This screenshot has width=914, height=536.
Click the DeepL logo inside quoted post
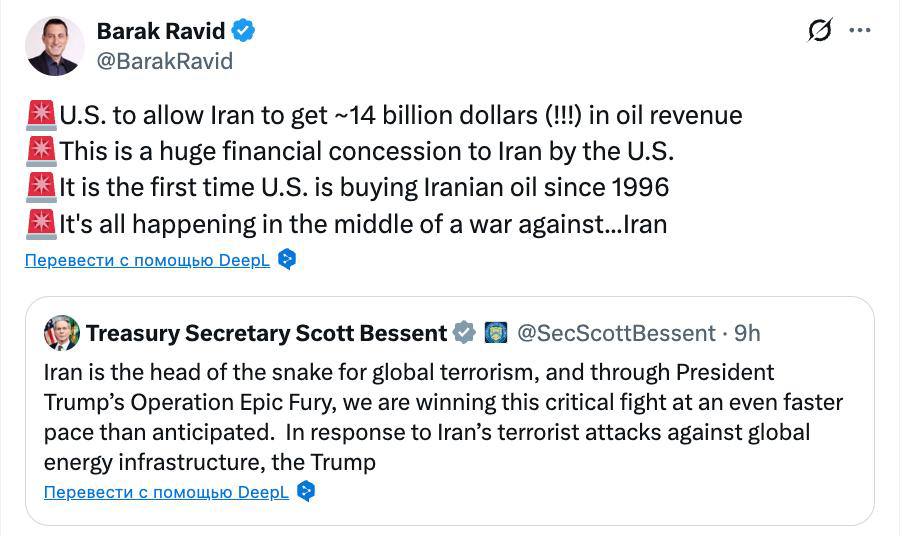(306, 492)
